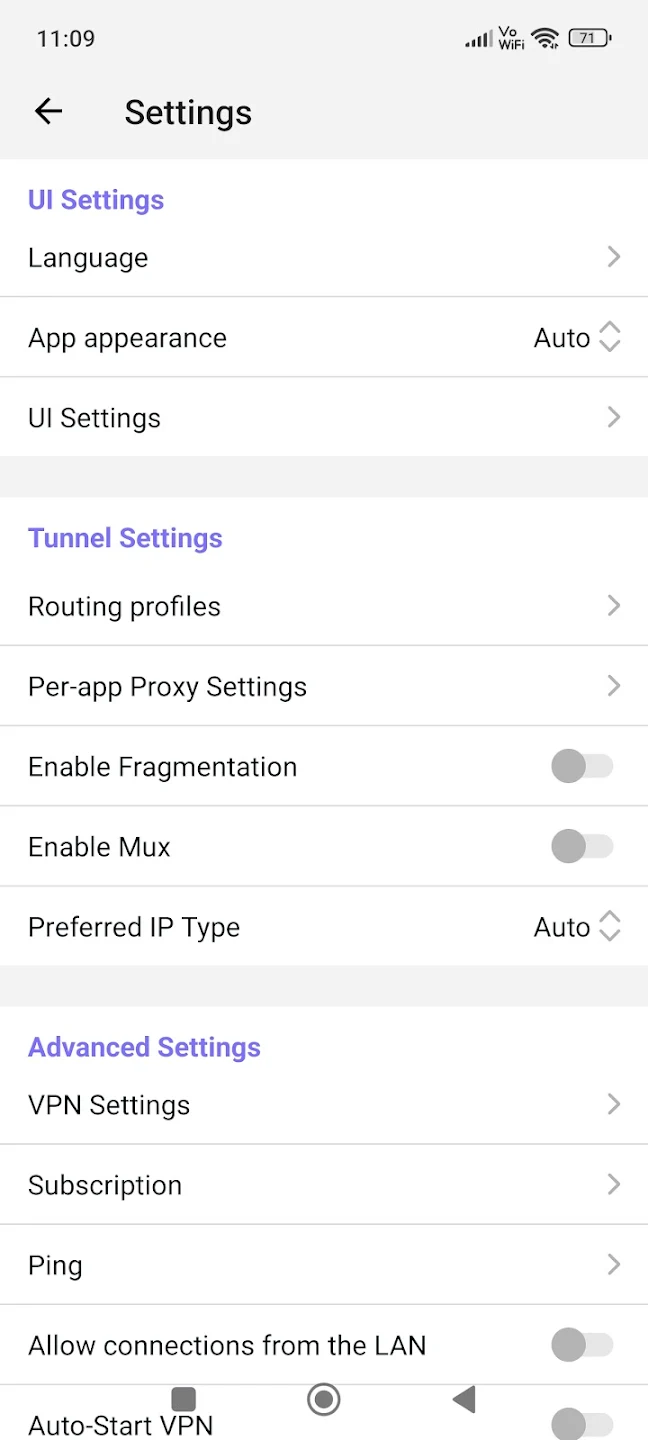This screenshot has height=1440, width=648.
Task: Tap the Advanced Settings section header
Action: [x=144, y=1047]
